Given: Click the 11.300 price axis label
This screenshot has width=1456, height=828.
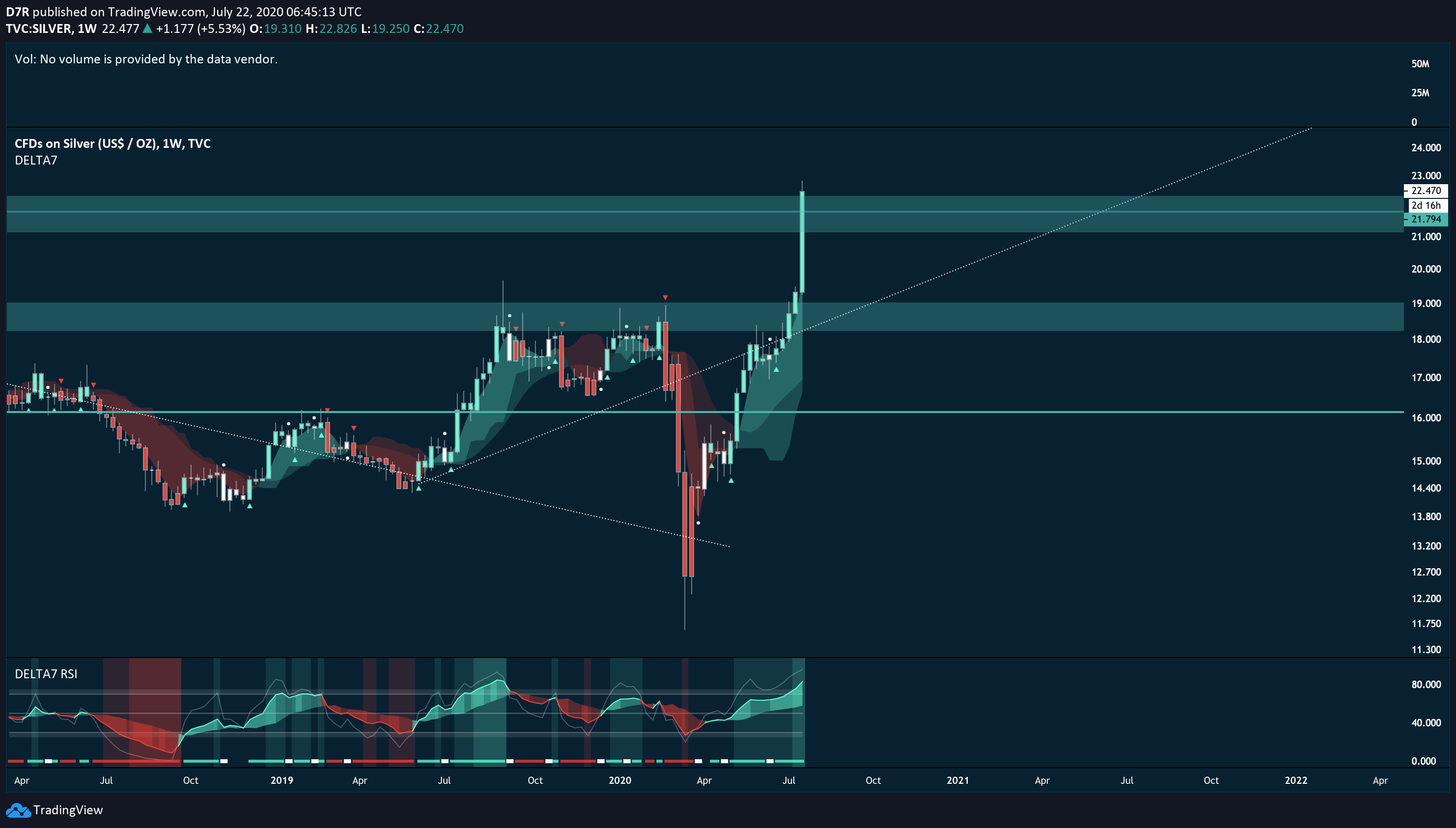Looking at the screenshot, I should pyautogui.click(x=1426, y=649).
